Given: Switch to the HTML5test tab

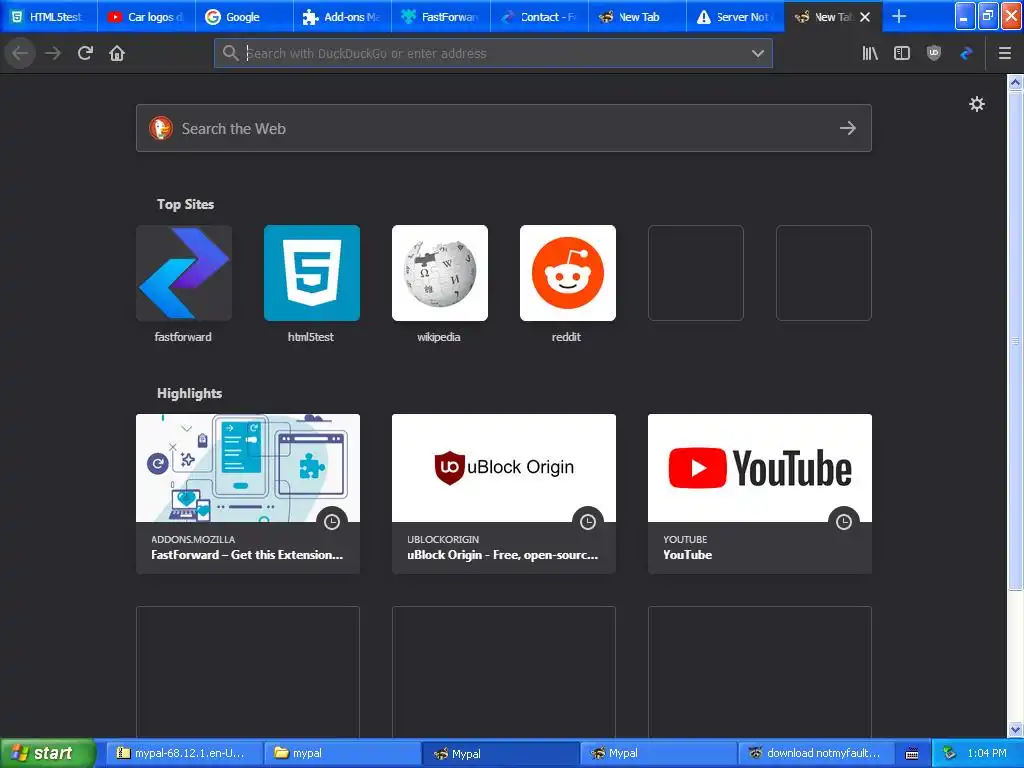Looking at the screenshot, I should click(x=49, y=17).
